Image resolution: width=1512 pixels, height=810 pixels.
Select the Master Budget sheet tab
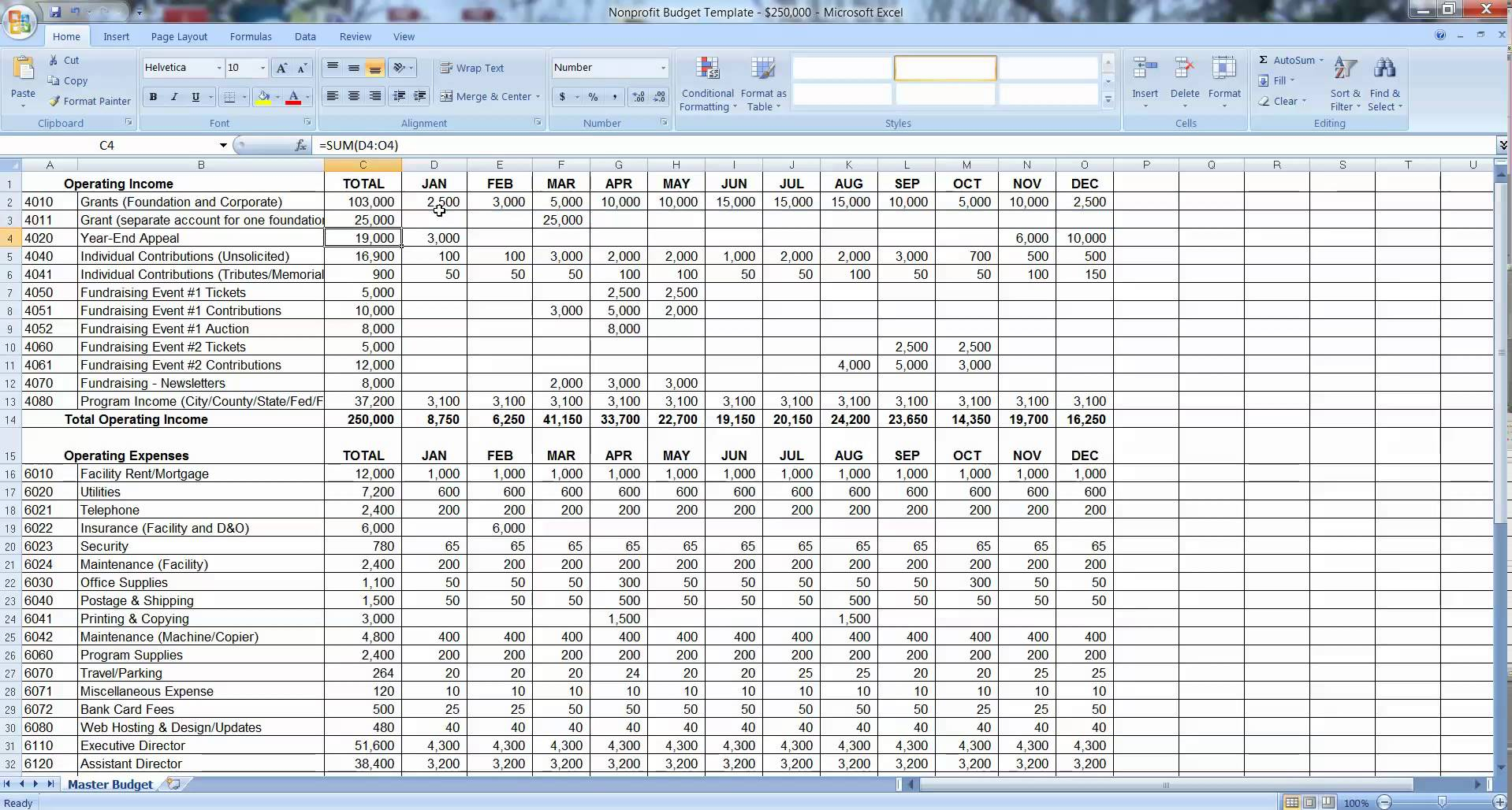point(110,784)
